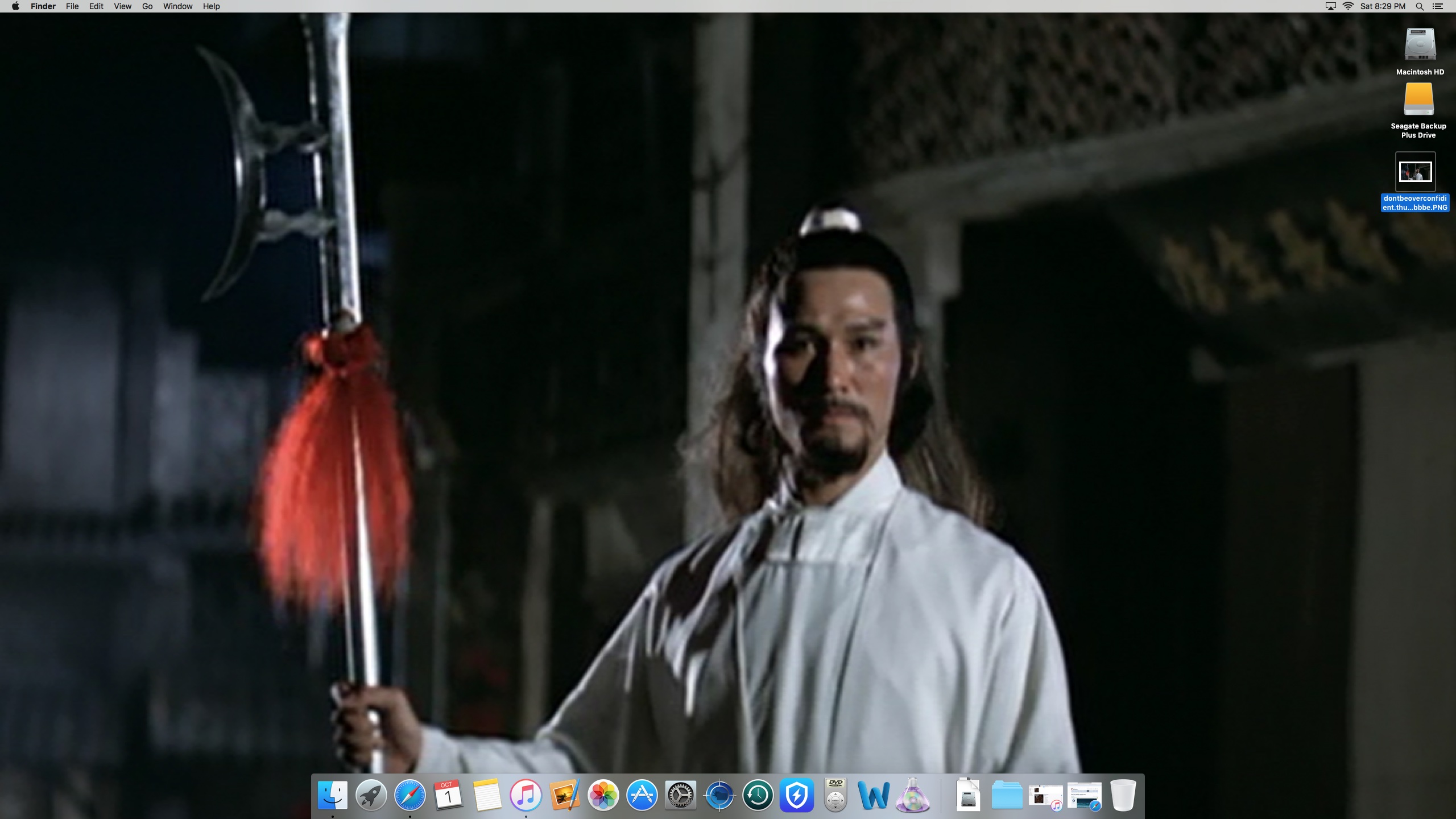Open the Finder application menu
The height and width of the screenshot is (819, 1456).
(43, 6)
